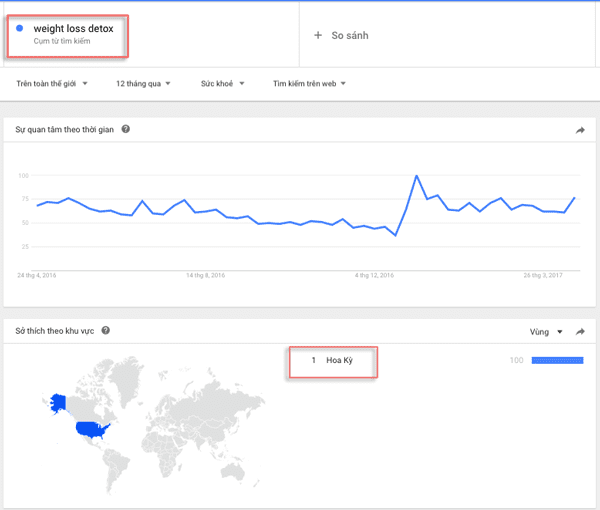
Task: Share the interest by region panel
Action: [580, 331]
